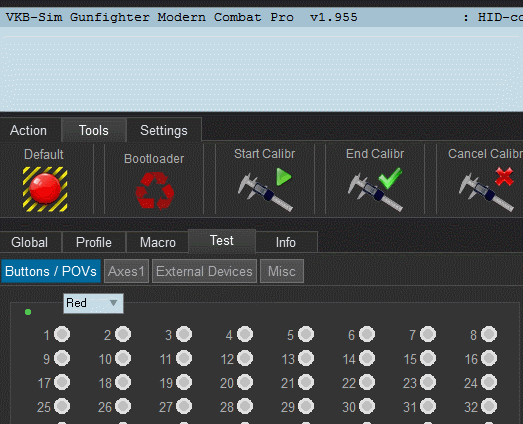Click button indicator 2
The height and width of the screenshot is (424, 523).
click(x=123, y=334)
